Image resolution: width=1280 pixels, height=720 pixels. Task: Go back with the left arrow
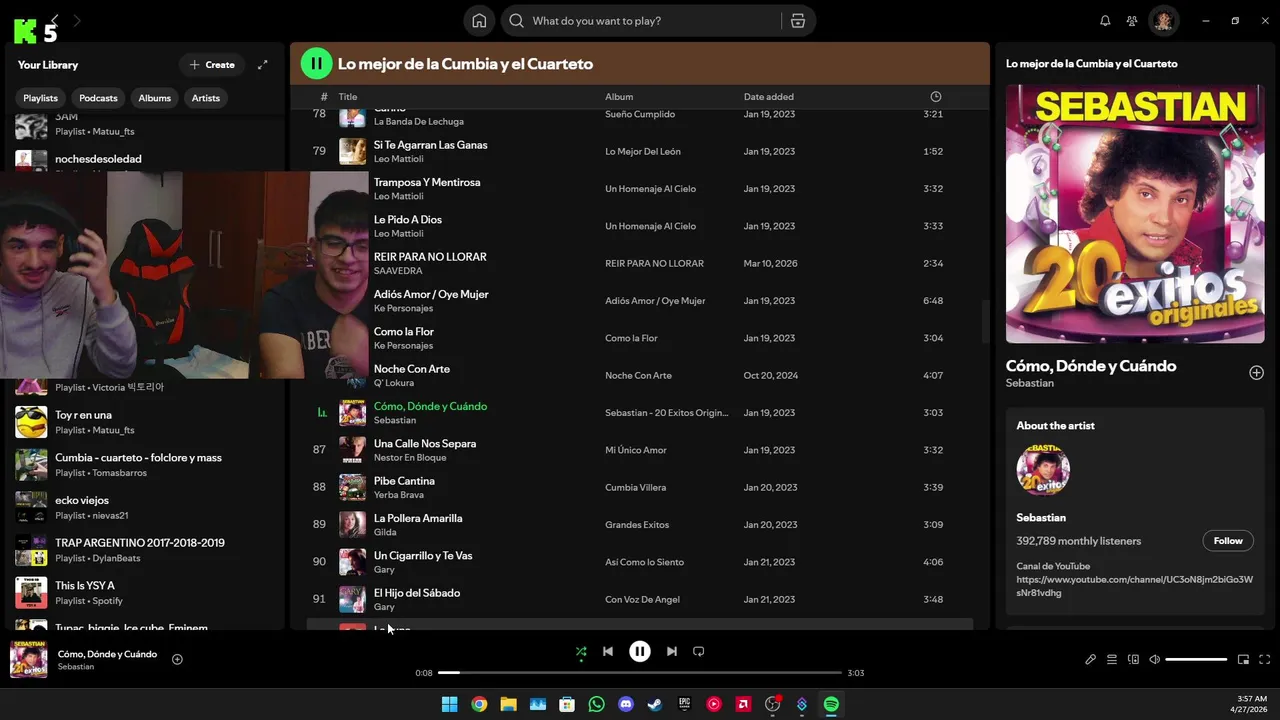click(55, 20)
